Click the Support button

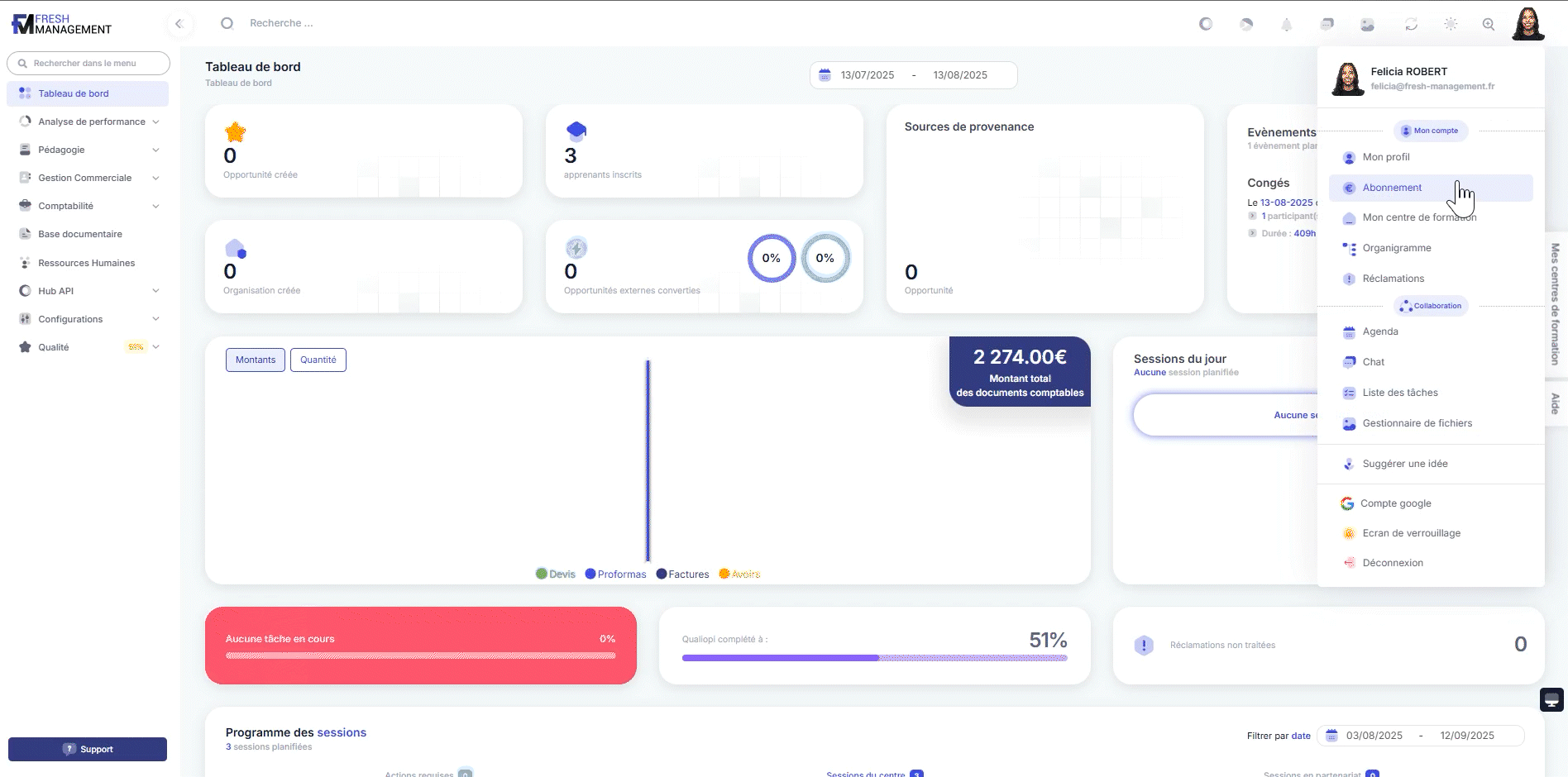tap(88, 749)
